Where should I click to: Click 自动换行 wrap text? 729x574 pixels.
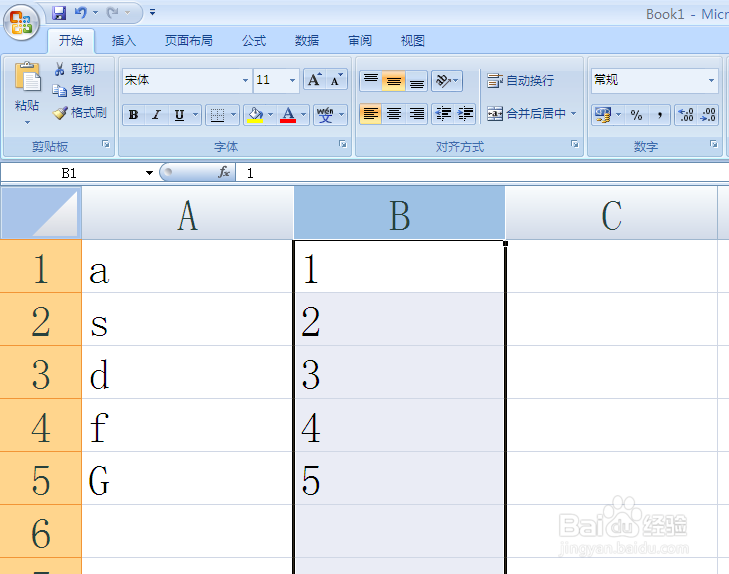coord(520,80)
